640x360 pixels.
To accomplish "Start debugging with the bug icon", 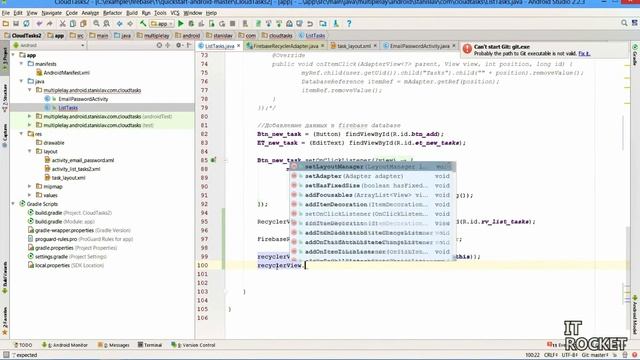I will [191, 24].
